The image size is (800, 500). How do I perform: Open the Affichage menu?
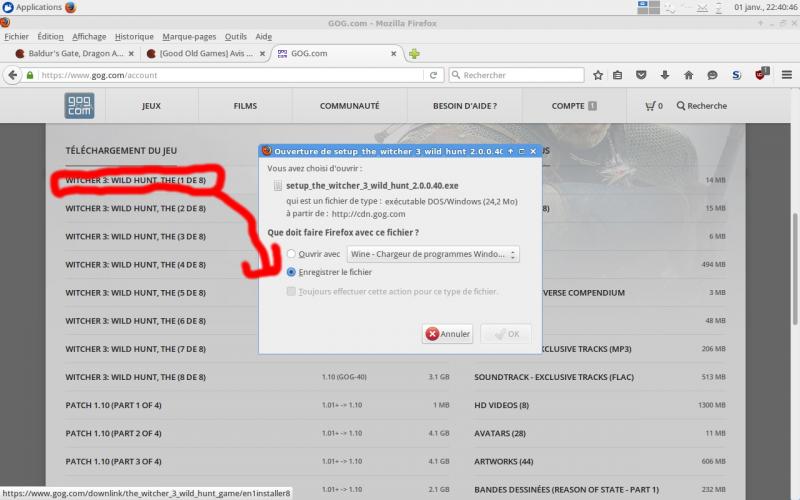(x=89, y=36)
